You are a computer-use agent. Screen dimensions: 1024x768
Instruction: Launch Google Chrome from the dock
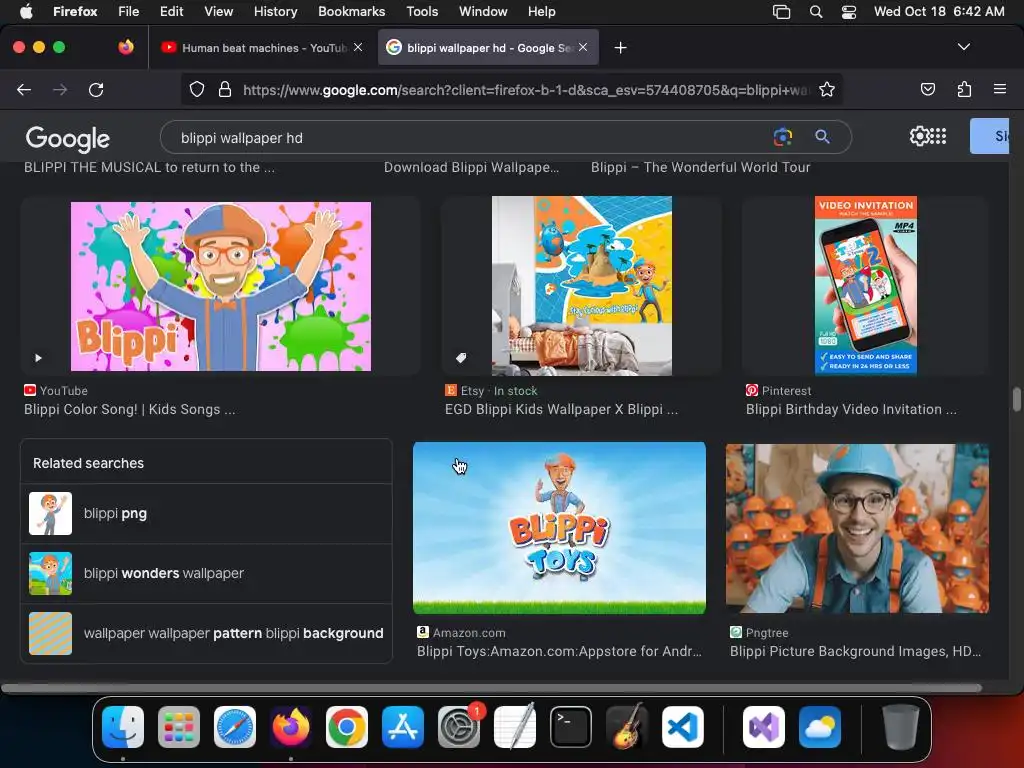347,727
